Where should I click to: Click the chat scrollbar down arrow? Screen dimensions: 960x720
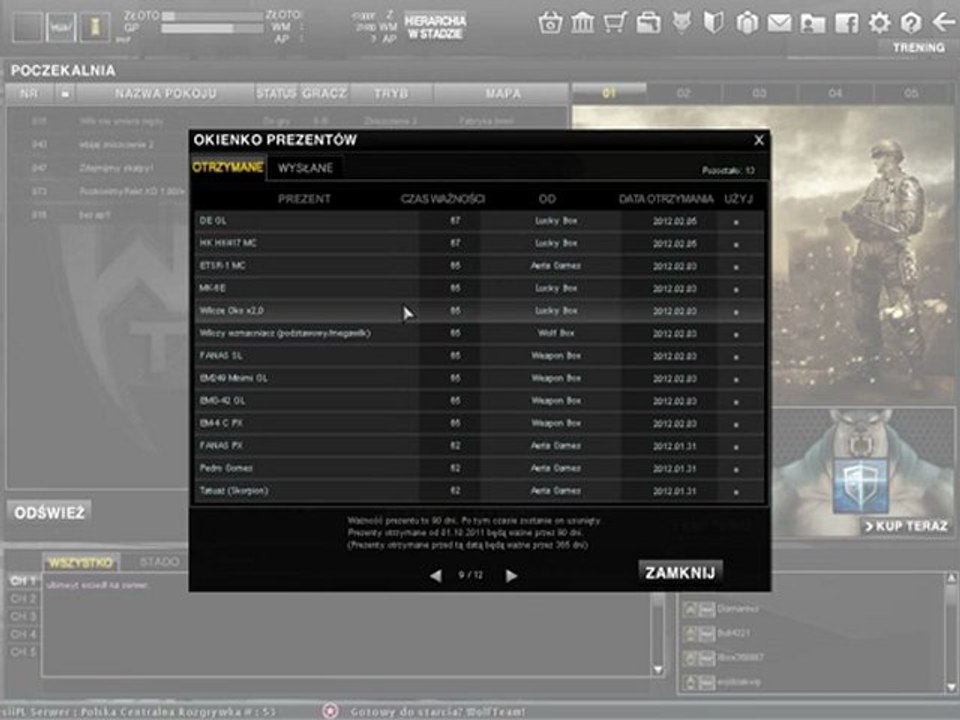point(658,670)
